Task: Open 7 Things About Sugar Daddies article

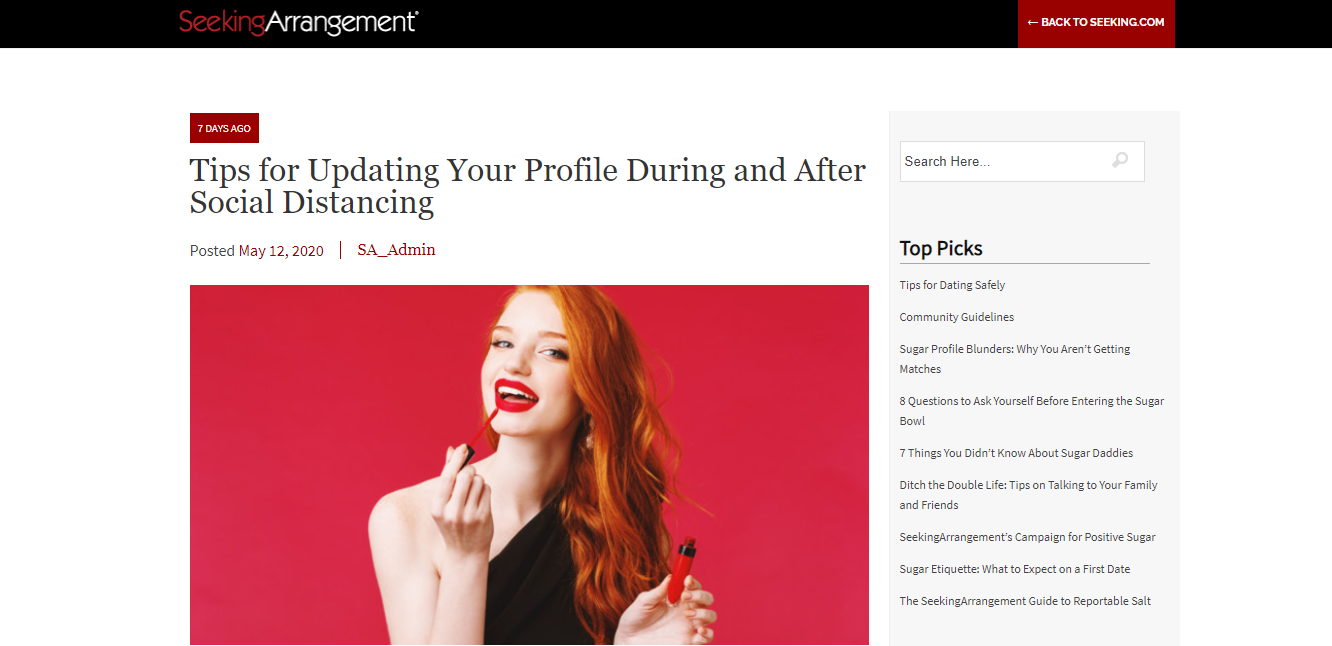Action: [1016, 453]
